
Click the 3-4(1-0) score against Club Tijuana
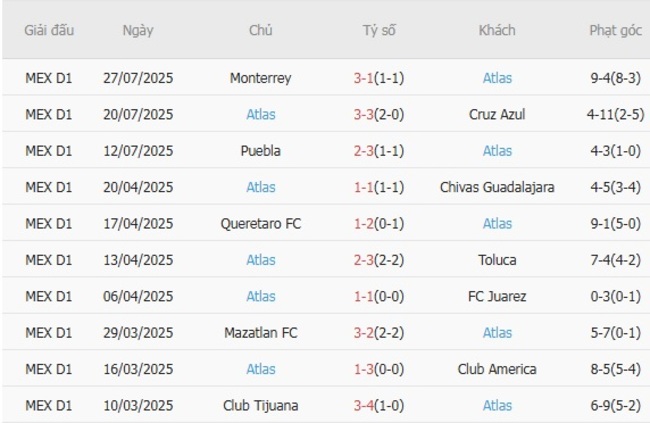(x=378, y=405)
